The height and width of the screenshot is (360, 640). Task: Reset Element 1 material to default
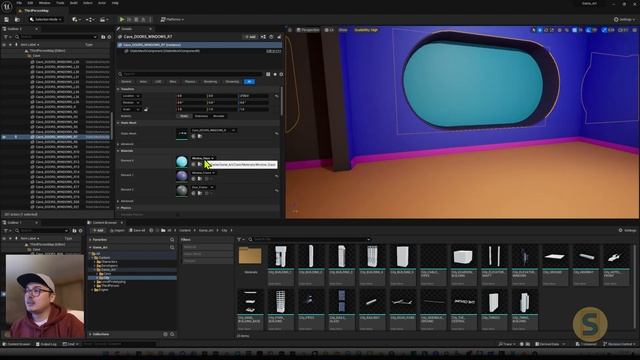click(x=276, y=176)
